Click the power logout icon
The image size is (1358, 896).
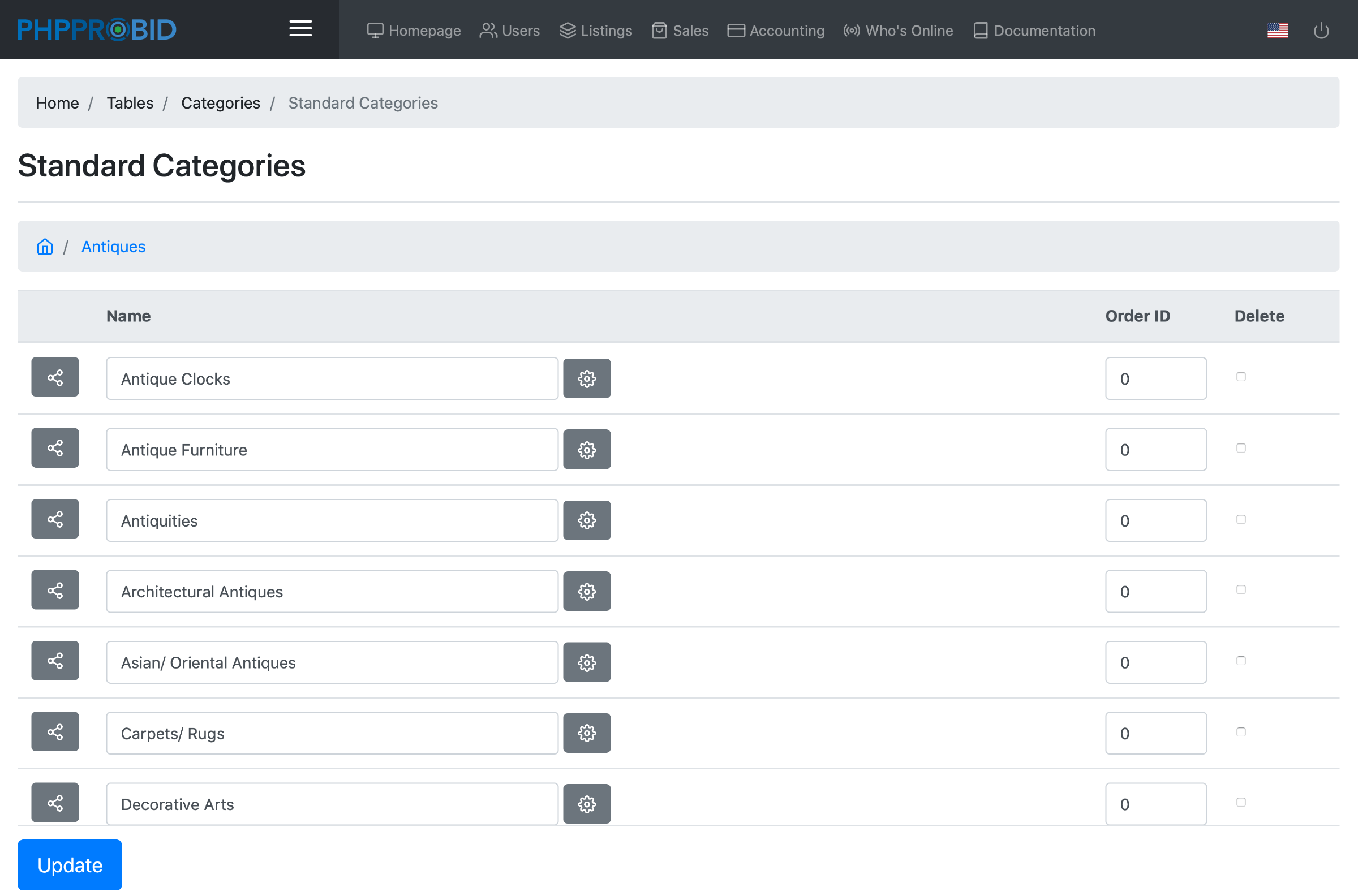tap(1321, 31)
